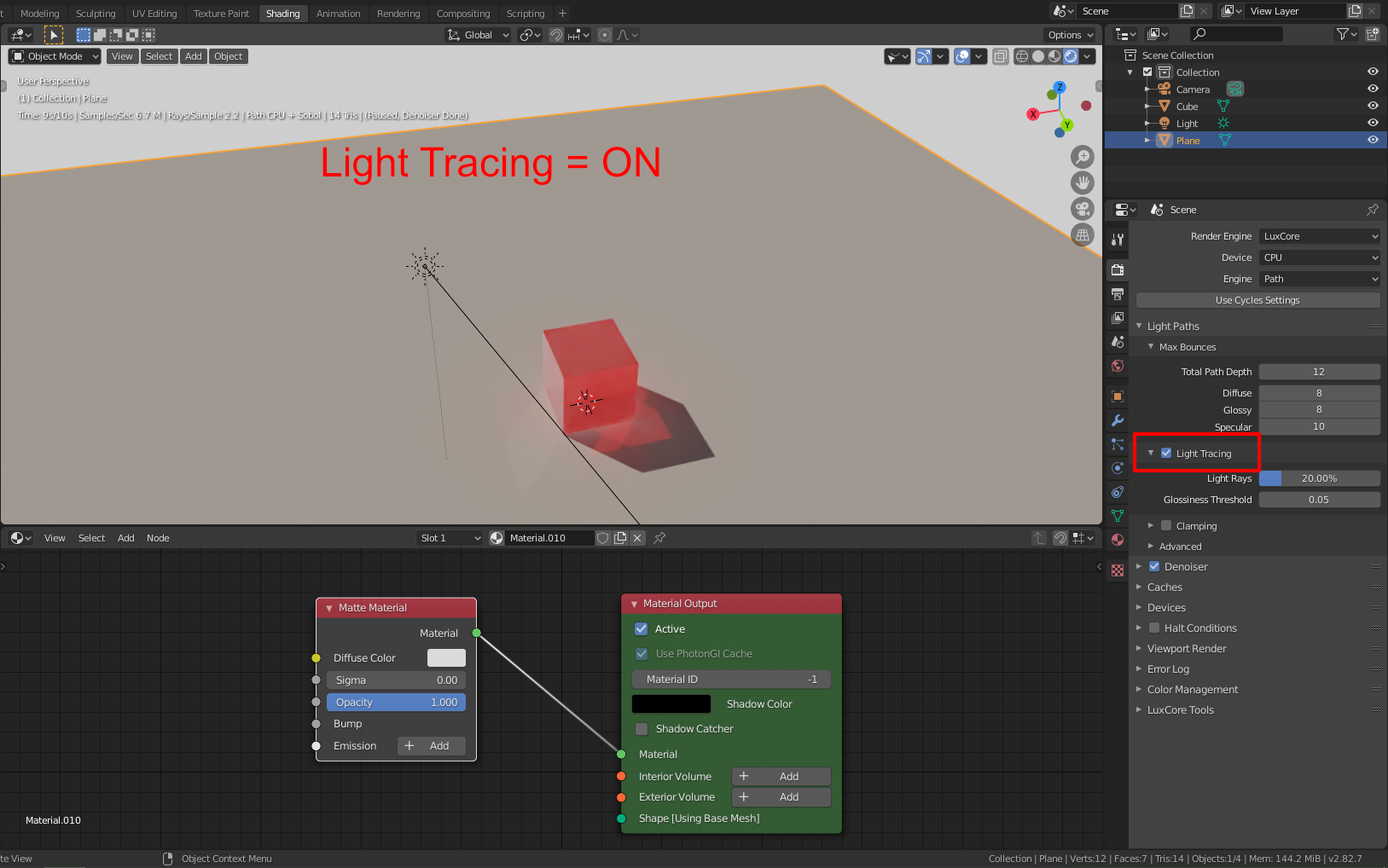The width and height of the screenshot is (1388, 868).
Task: Toggle camera view with camera gizmo
Action: click(x=1083, y=209)
